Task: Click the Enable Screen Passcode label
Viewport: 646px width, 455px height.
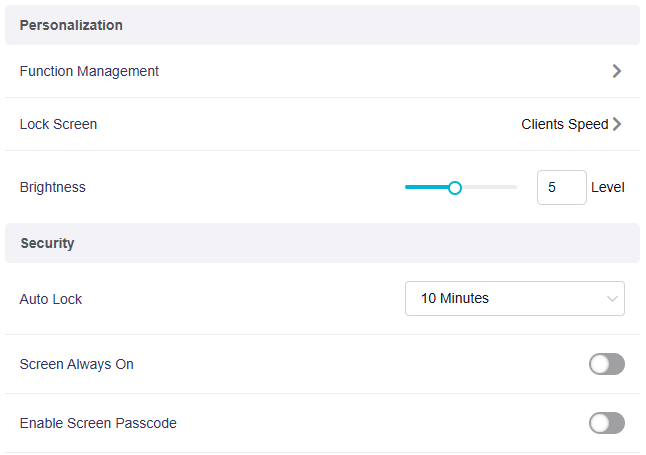Action: (x=98, y=423)
